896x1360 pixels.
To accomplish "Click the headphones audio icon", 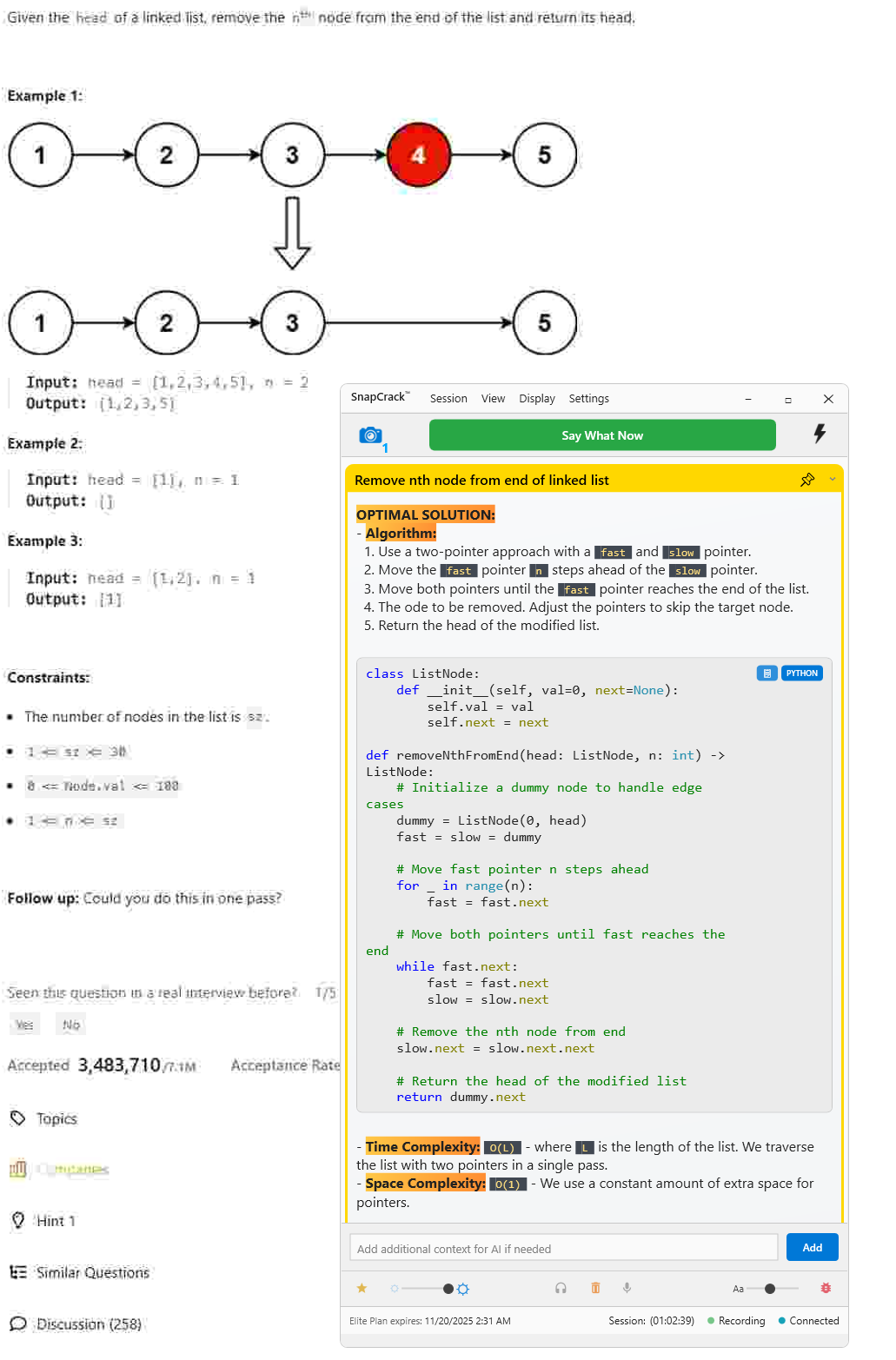I will click(561, 1289).
